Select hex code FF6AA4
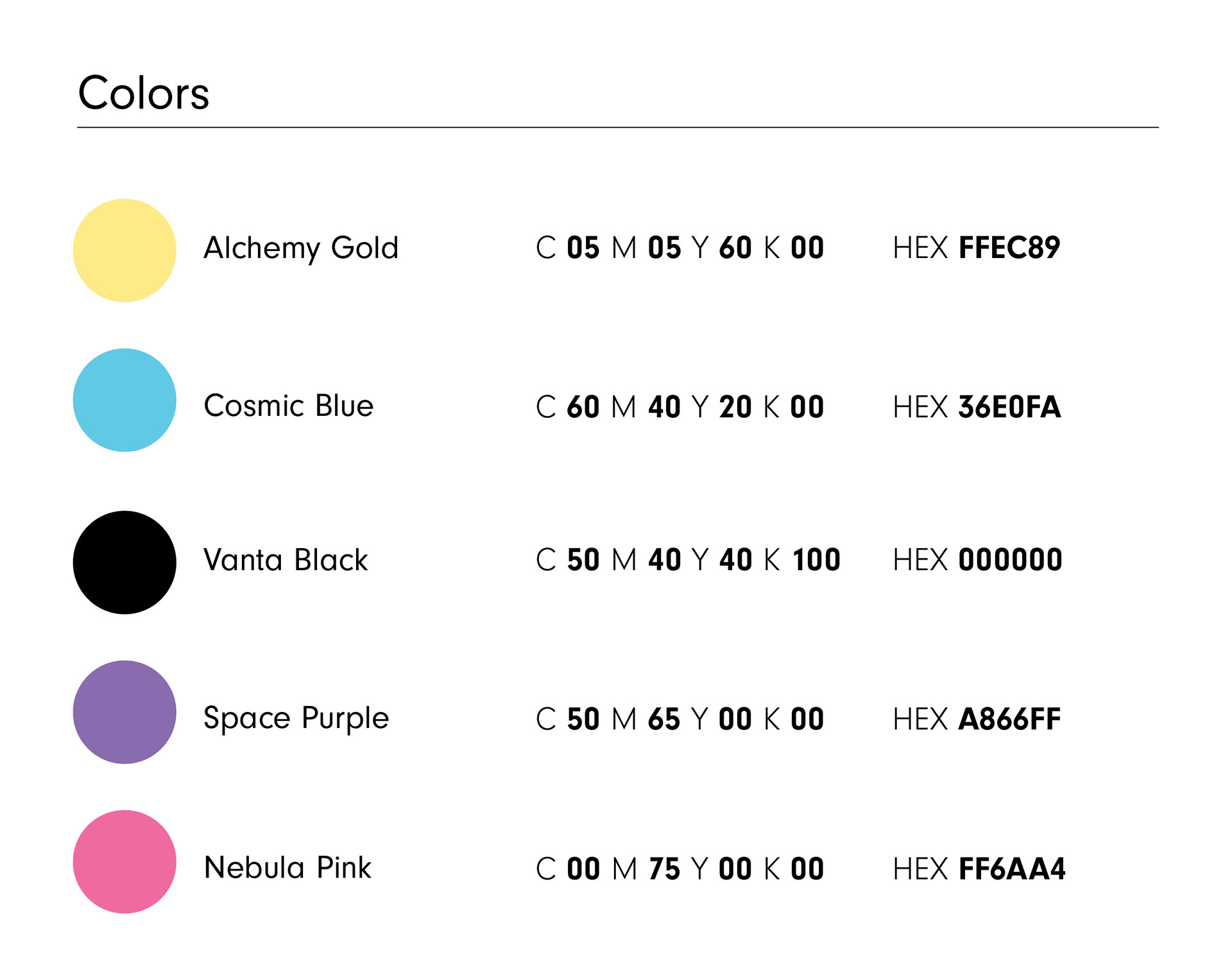 coord(1012,869)
